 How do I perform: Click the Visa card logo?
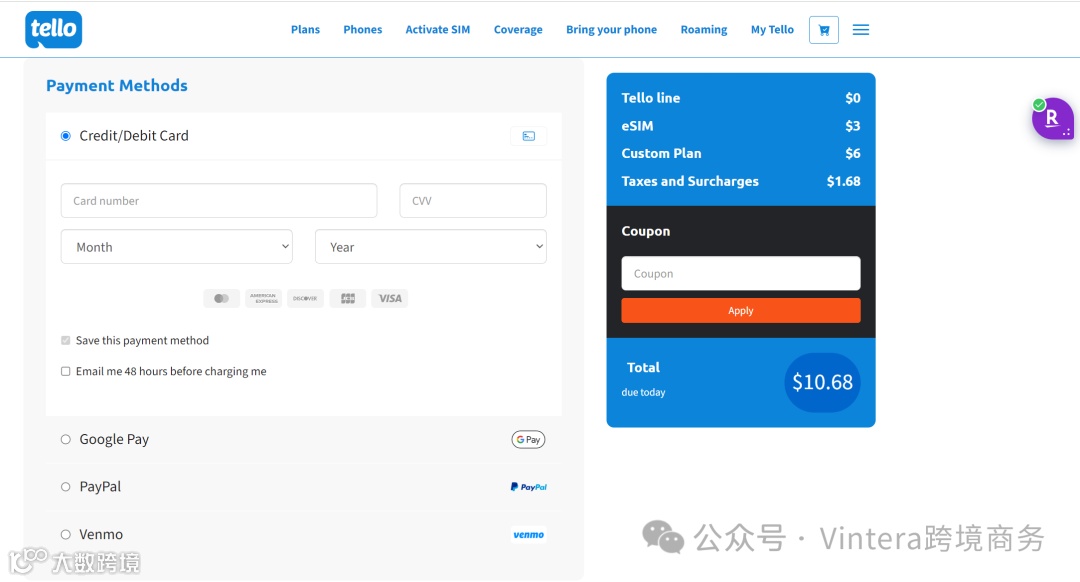click(x=390, y=298)
